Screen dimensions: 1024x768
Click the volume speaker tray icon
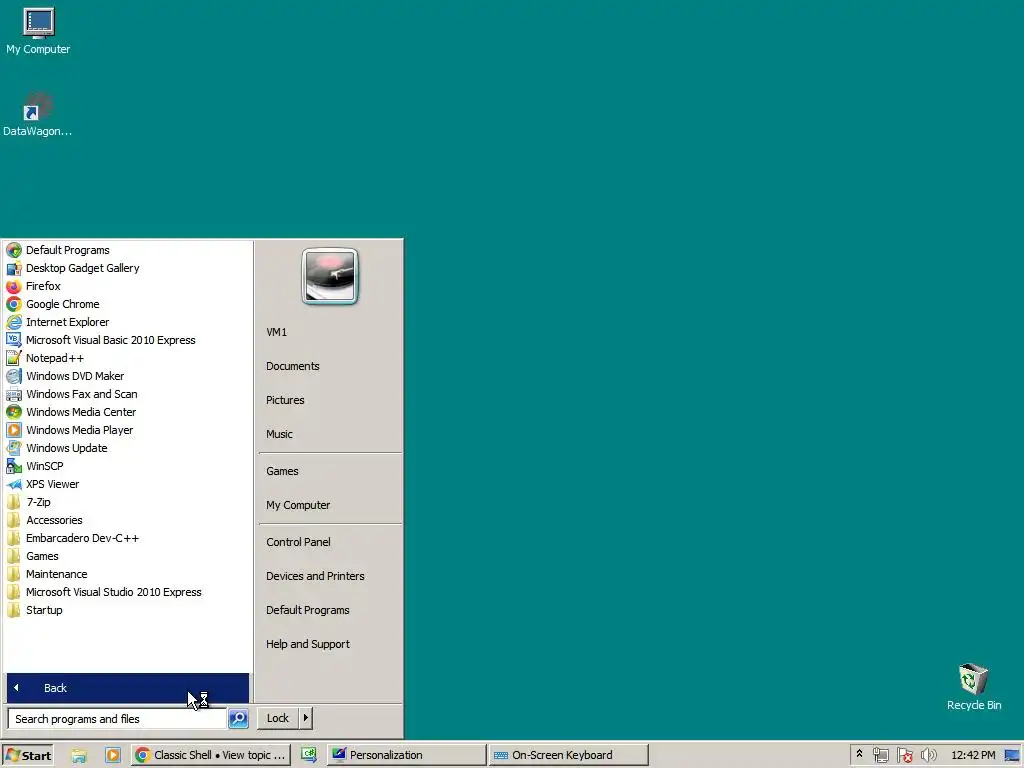point(928,756)
